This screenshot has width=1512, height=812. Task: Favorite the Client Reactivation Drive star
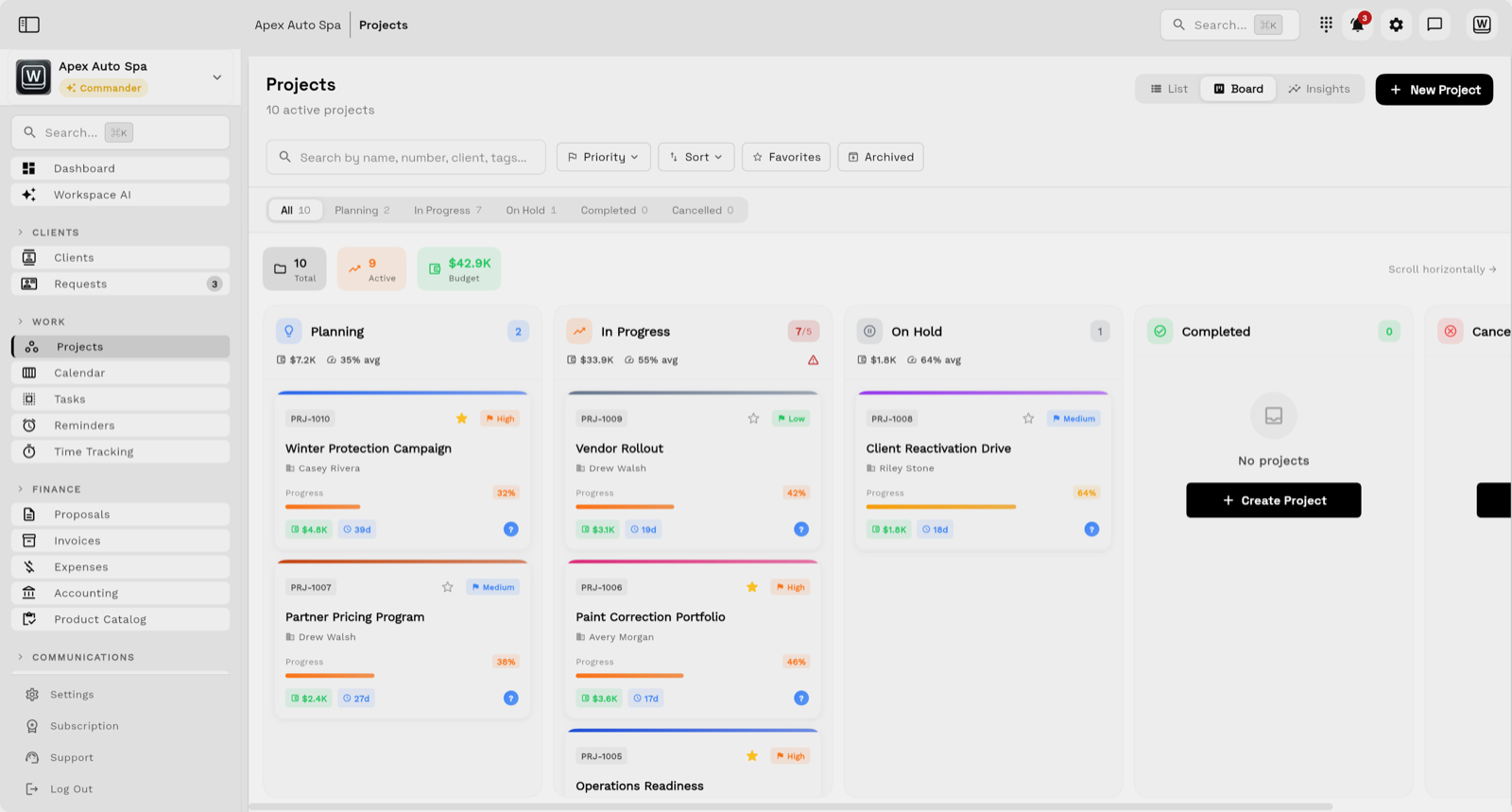[x=1028, y=419]
